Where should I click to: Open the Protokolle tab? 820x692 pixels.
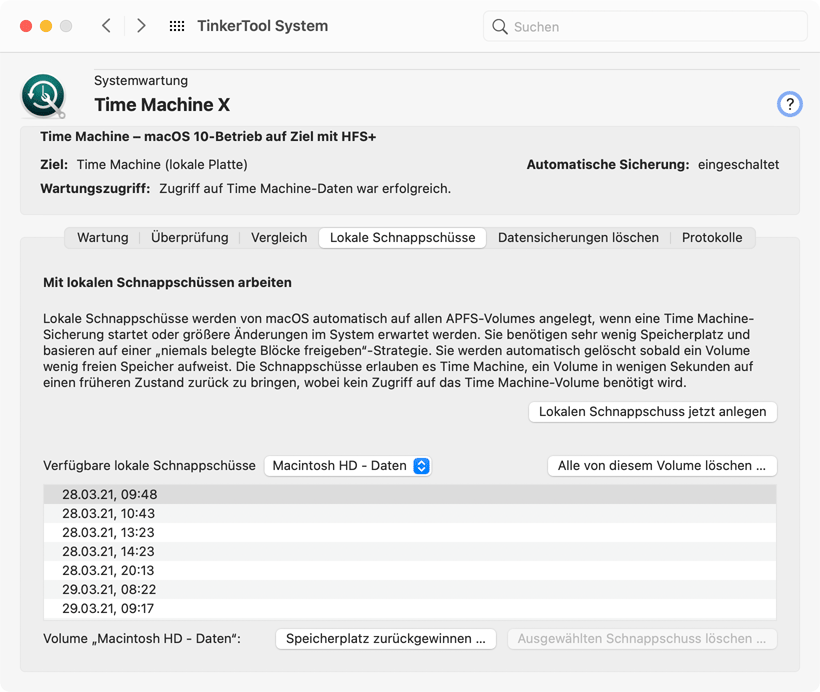coord(712,237)
